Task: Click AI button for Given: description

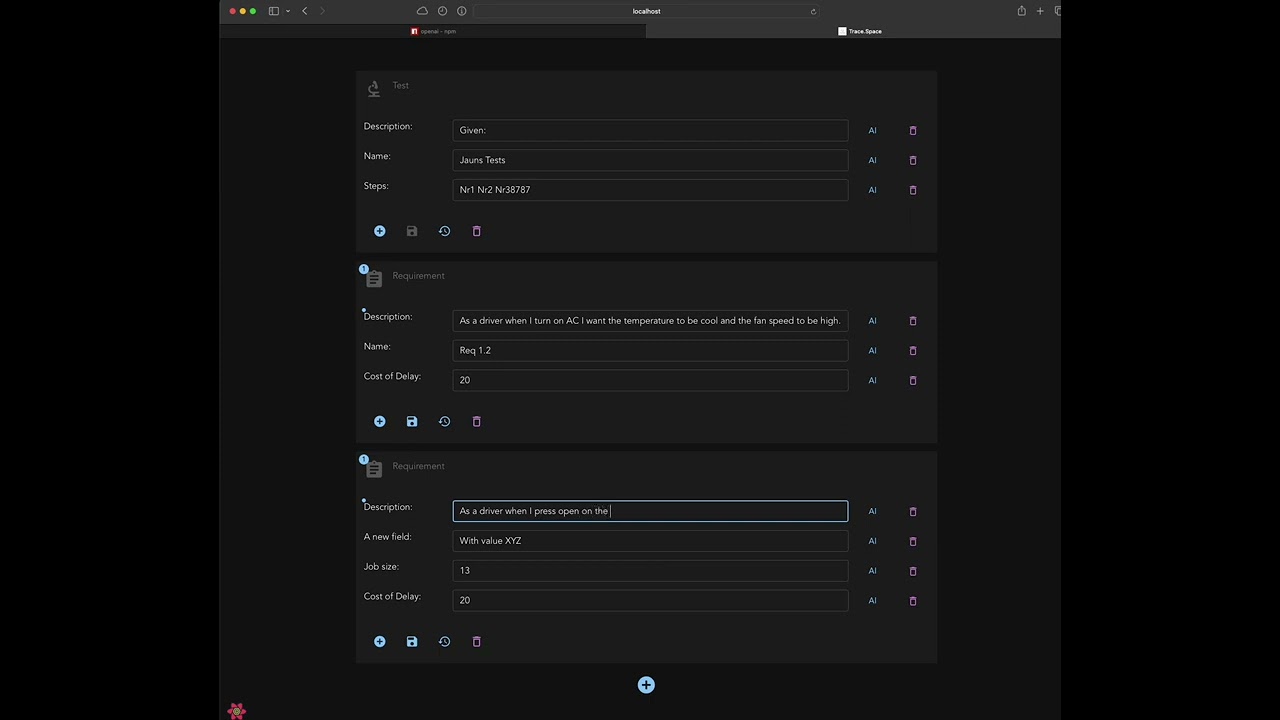Action: pyautogui.click(x=872, y=131)
